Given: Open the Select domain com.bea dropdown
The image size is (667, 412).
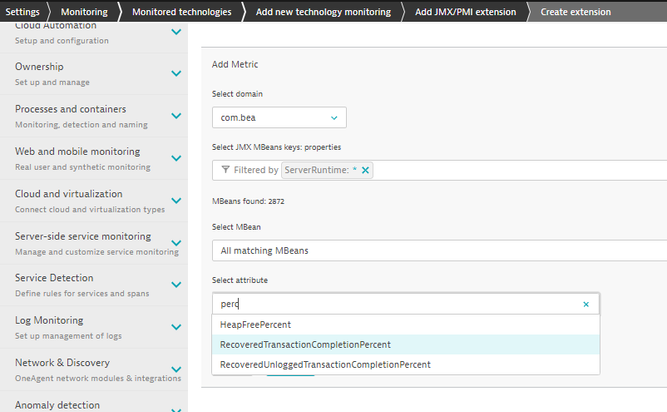Looking at the screenshot, I should pos(279,119).
